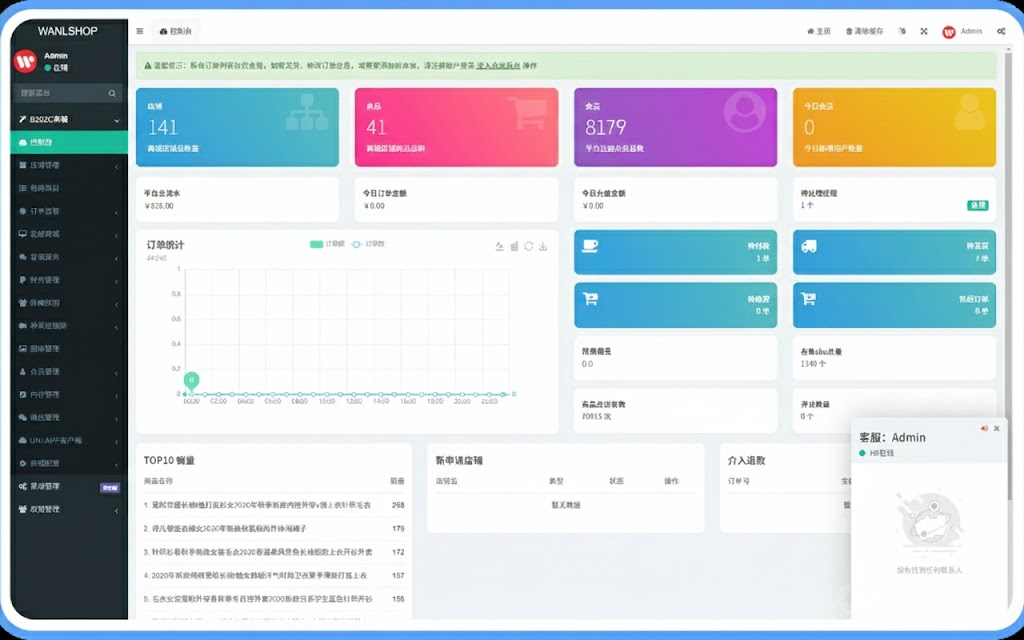Image resolution: width=1024 pixels, height=640 pixels.
Task: Click the red W avatar in sidebar
Action: pos(25,61)
